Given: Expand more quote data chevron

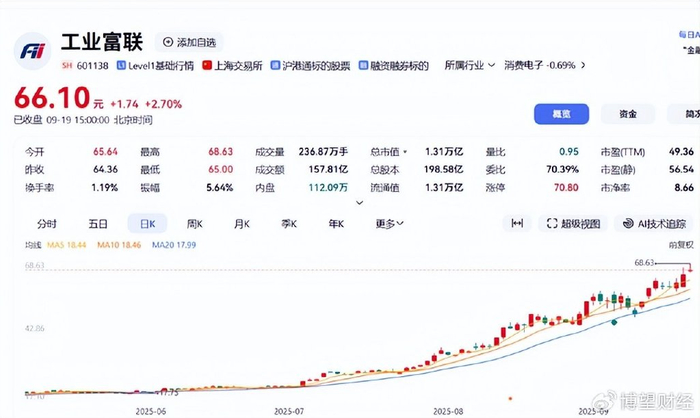Looking at the screenshot, I should point(359,203).
